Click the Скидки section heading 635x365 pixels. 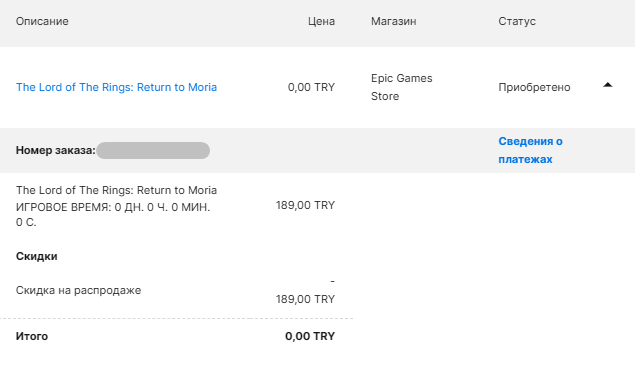click(36, 256)
